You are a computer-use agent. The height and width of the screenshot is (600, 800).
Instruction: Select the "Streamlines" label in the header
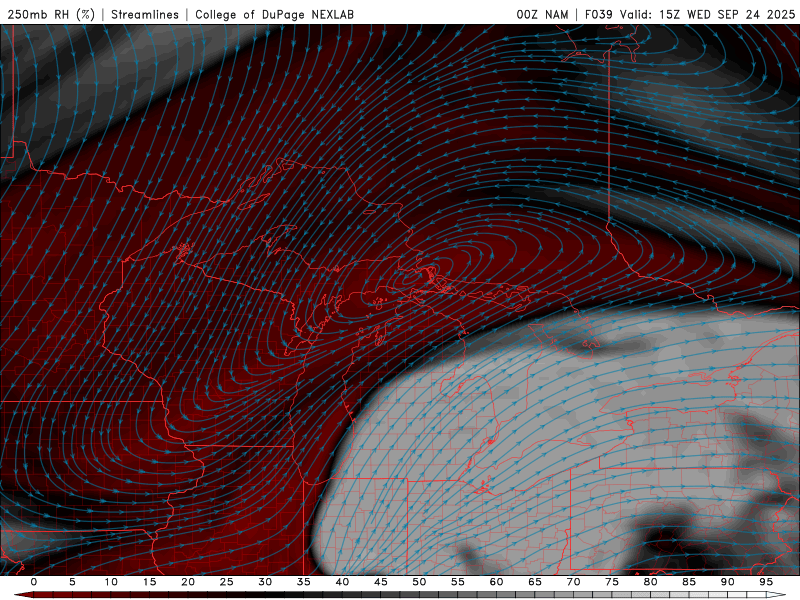click(145, 14)
